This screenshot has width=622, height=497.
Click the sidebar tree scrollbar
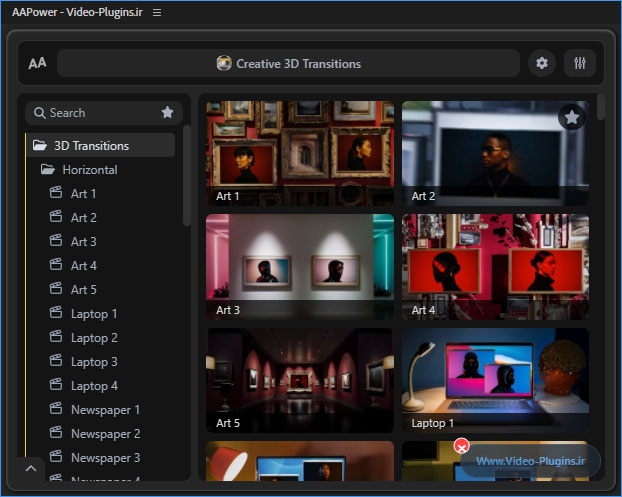tap(186, 176)
